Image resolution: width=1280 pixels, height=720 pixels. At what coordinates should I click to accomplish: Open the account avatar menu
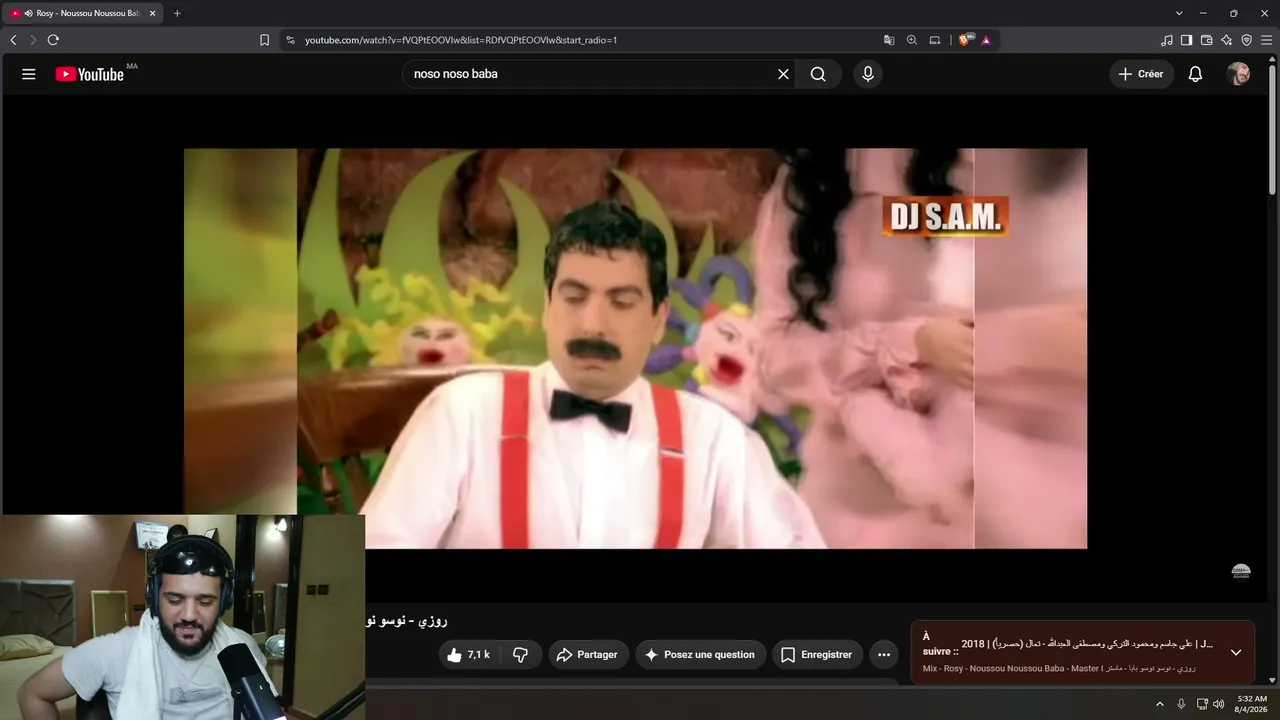click(1238, 74)
